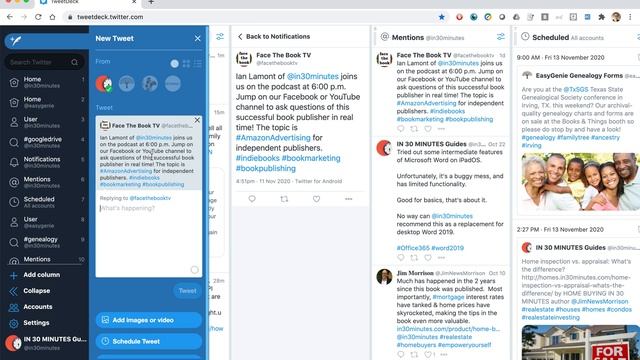Jump to the Scheduled column in sidebar
The image size is (640, 360).
[x=44, y=202]
